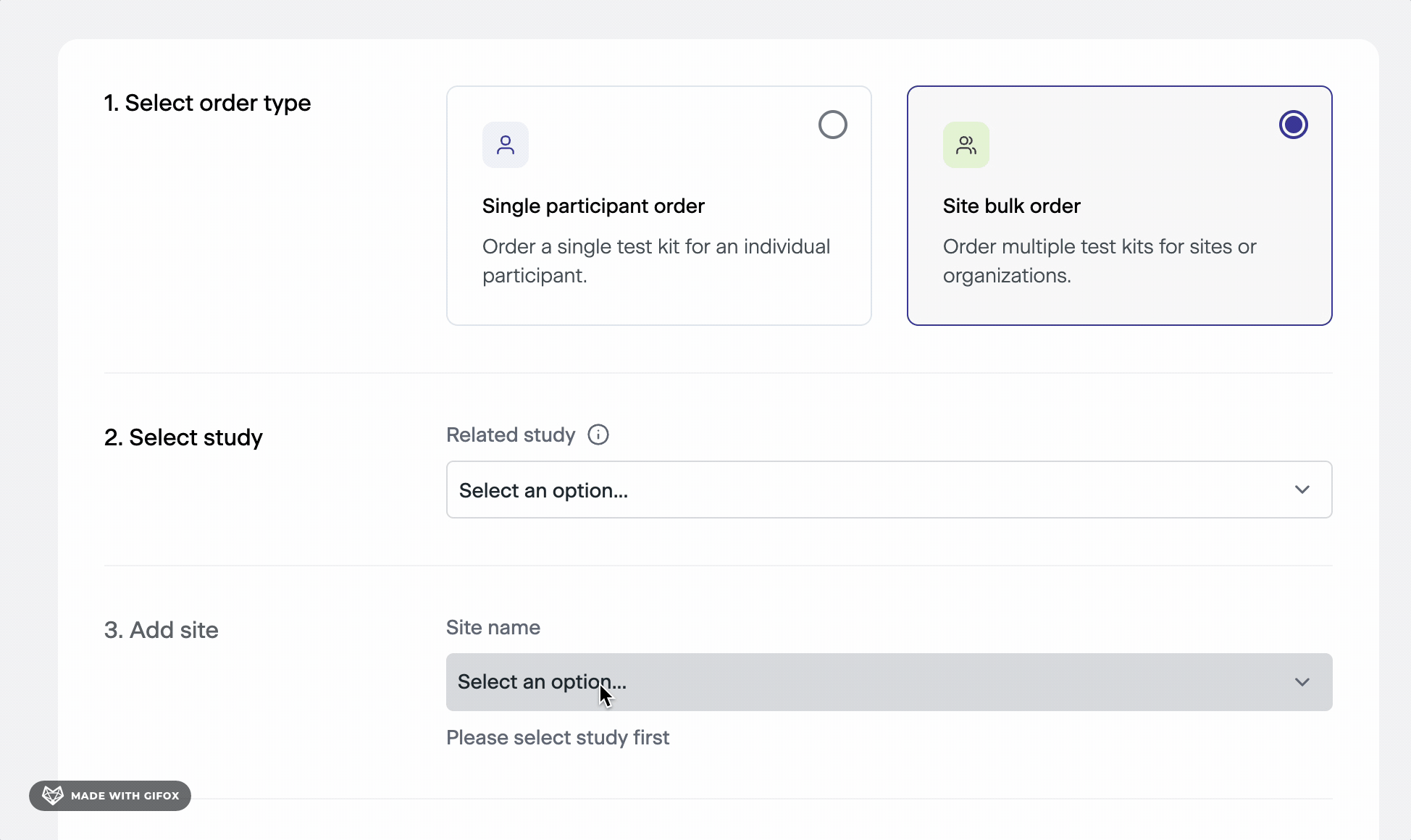The image size is (1411, 840).
Task: Click '1. Select order type' heading
Action: pos(207,103)
